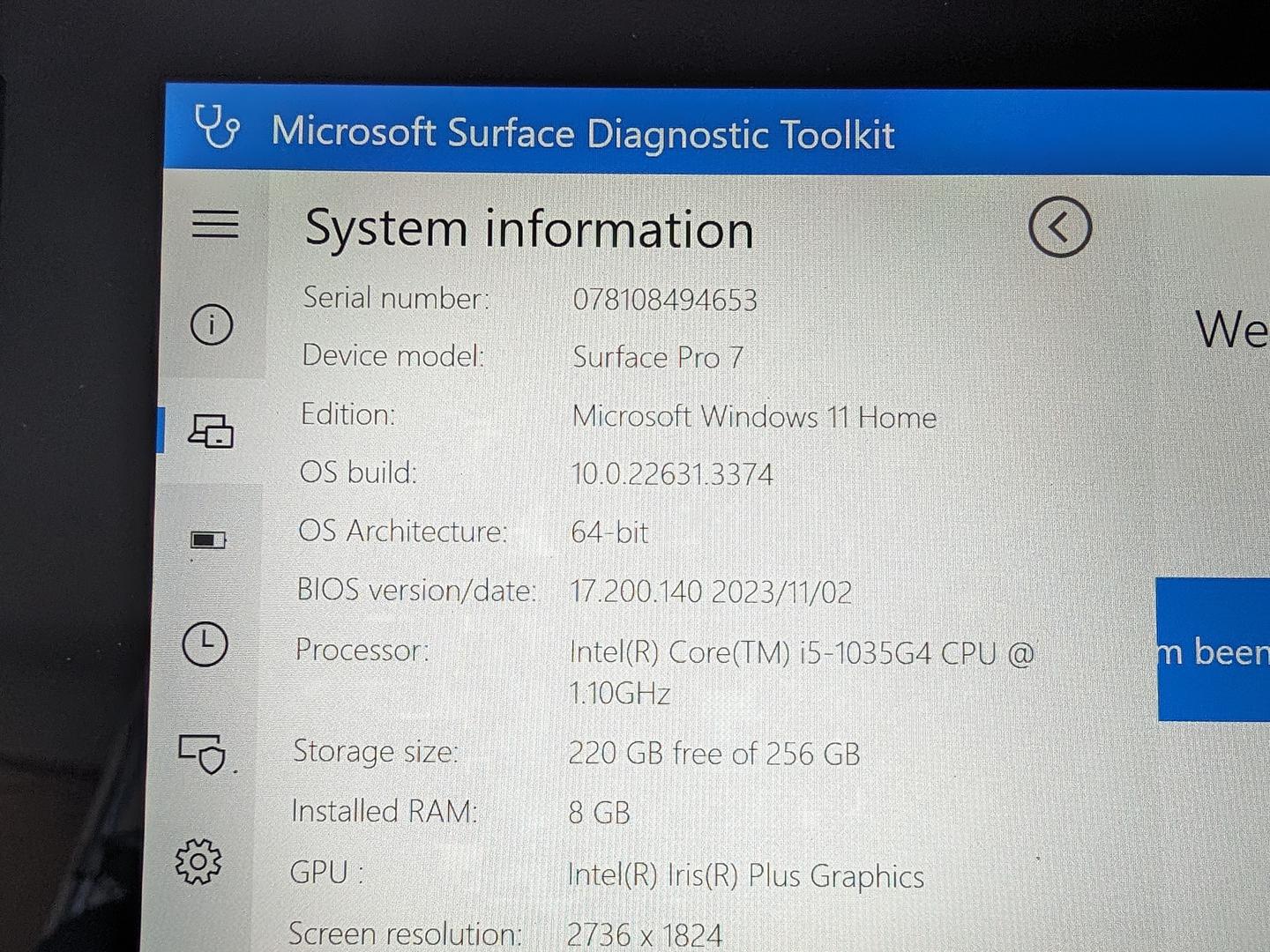
Task: Select BIOS value 17.200.140 2023/11/02
Action: coord(711,591)
